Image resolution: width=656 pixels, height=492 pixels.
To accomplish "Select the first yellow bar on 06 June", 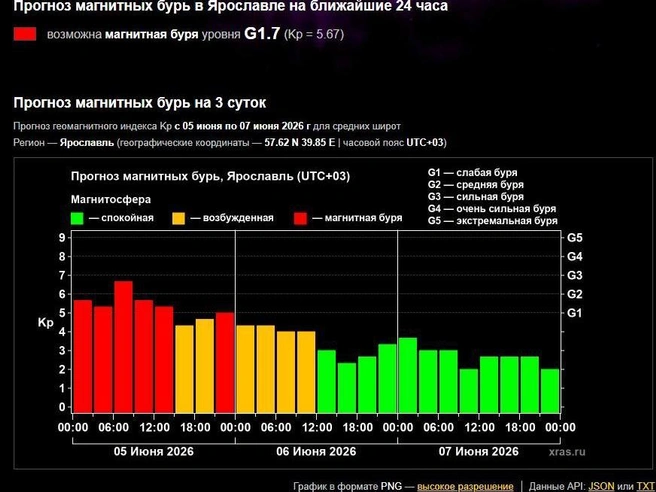I will 246,369.
